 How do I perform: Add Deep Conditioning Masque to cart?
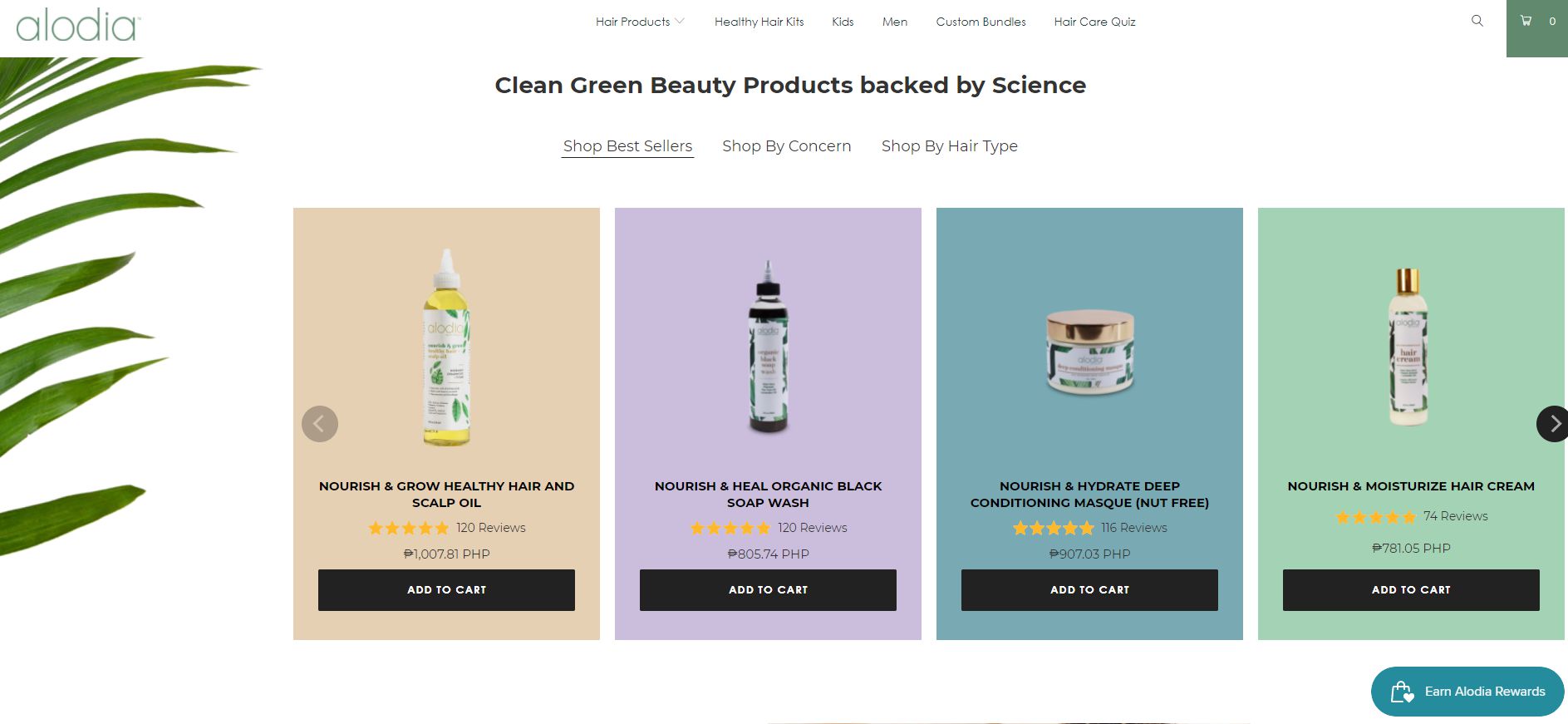(x=1089, y=590)
